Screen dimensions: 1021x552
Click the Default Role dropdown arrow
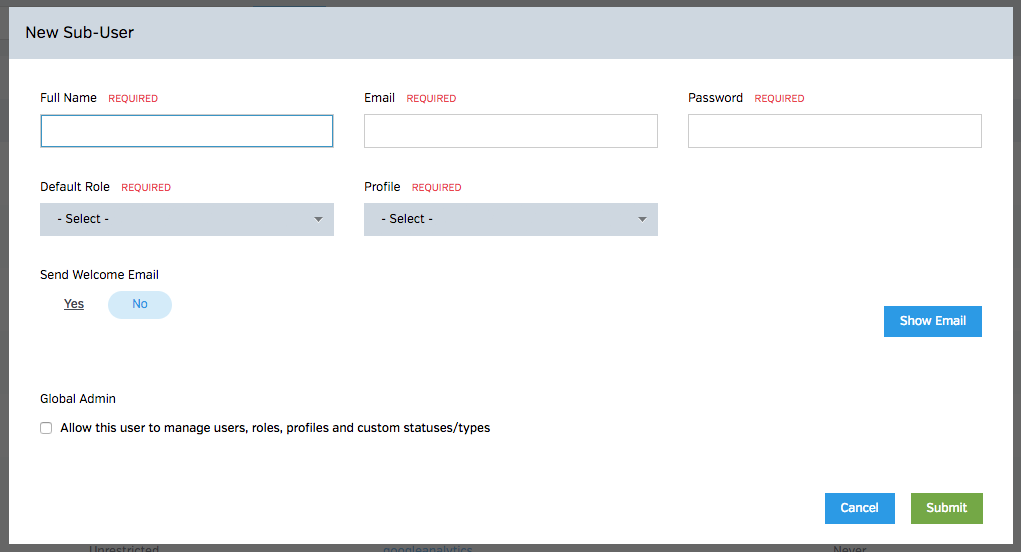coord(318,219)
